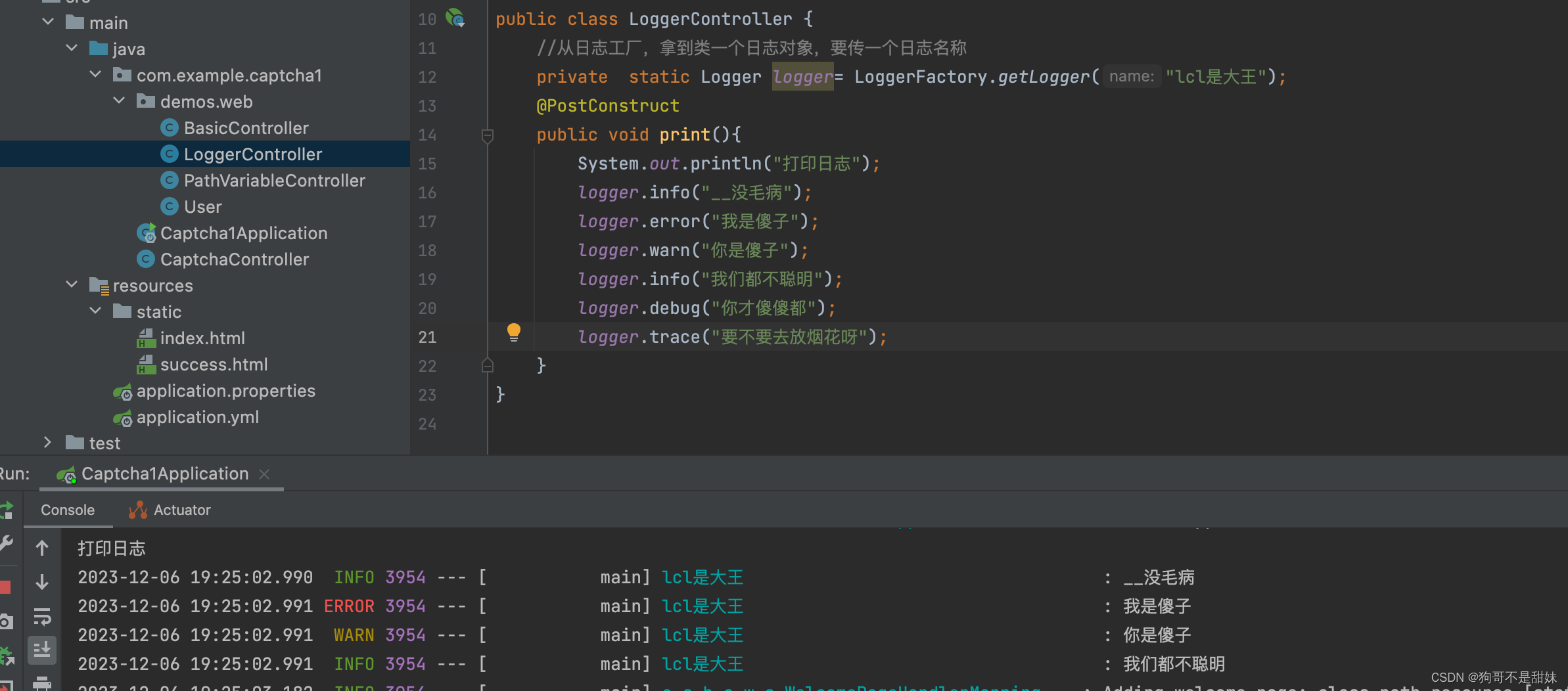1568x691 pixels.
Task: Click the success.html file icon
Action: tap(146, 365)
